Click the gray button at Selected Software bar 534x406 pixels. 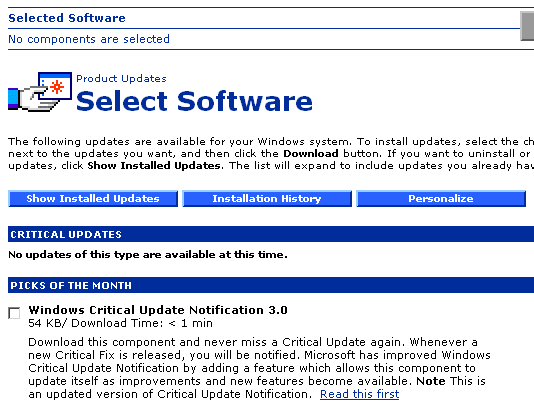coord(527,26)
